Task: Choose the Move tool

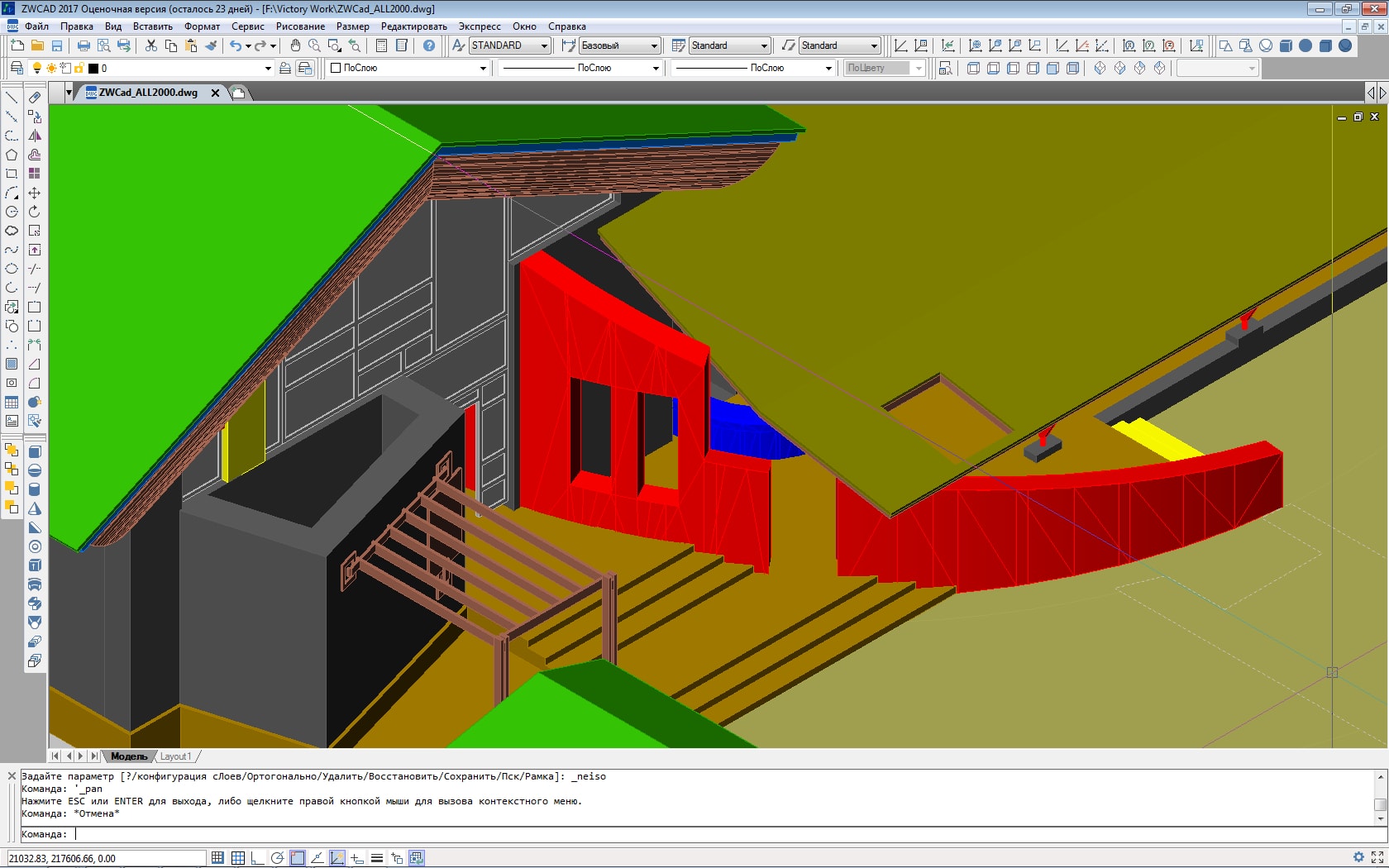Action: tap(35, 193)
